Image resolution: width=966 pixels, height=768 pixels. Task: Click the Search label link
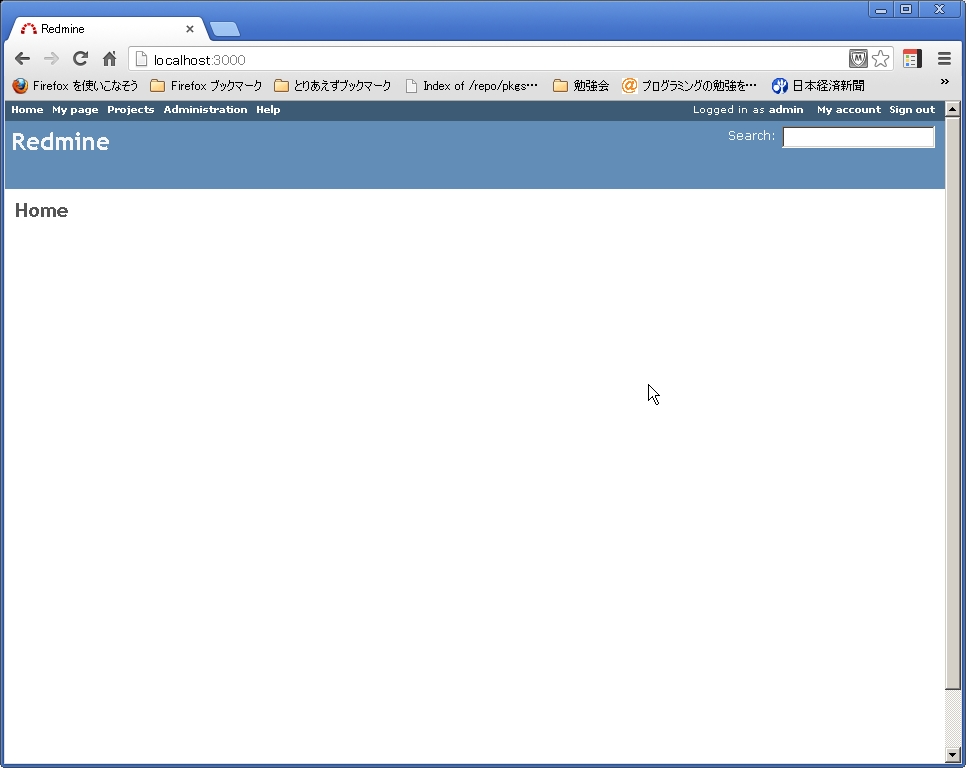751,135
